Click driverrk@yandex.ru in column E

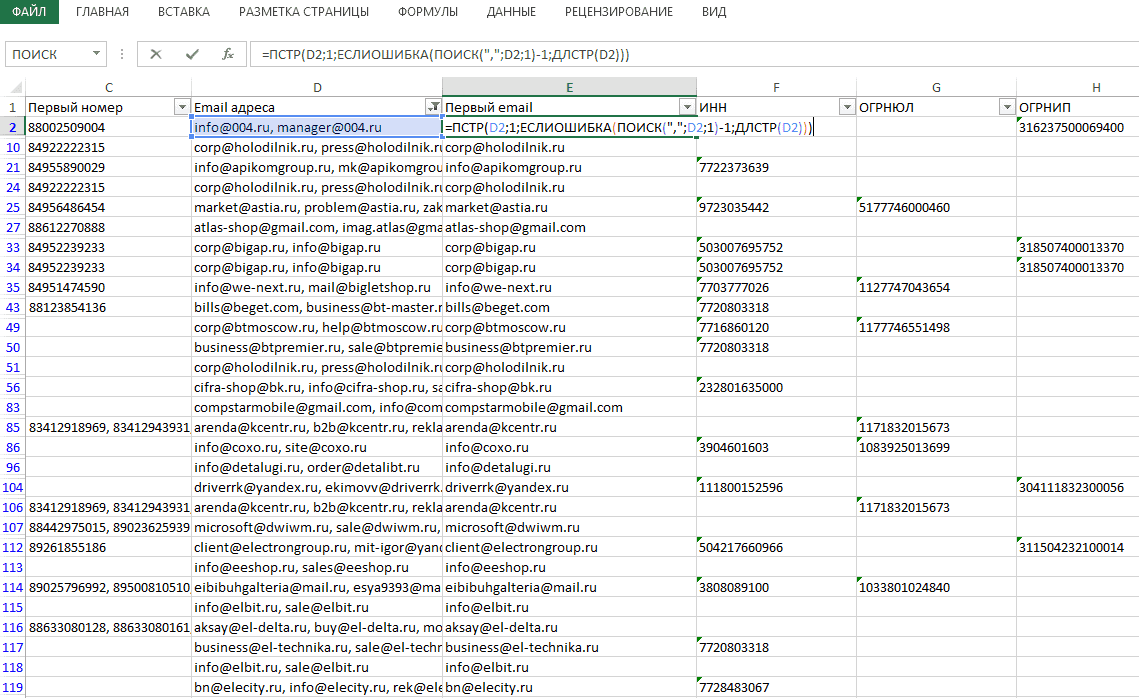(x=570, y=487)
